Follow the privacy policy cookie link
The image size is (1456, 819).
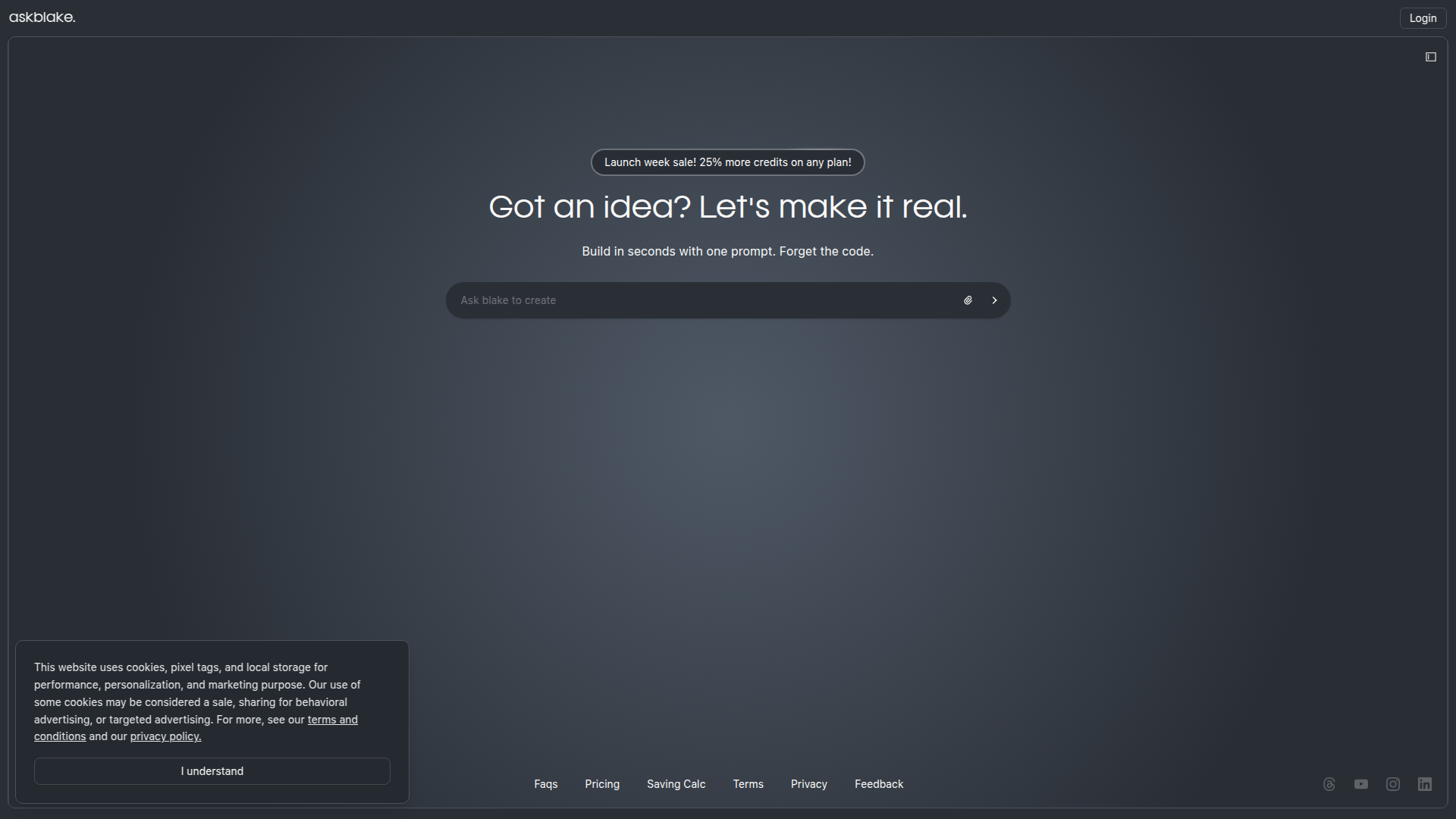tap(165, 736)
